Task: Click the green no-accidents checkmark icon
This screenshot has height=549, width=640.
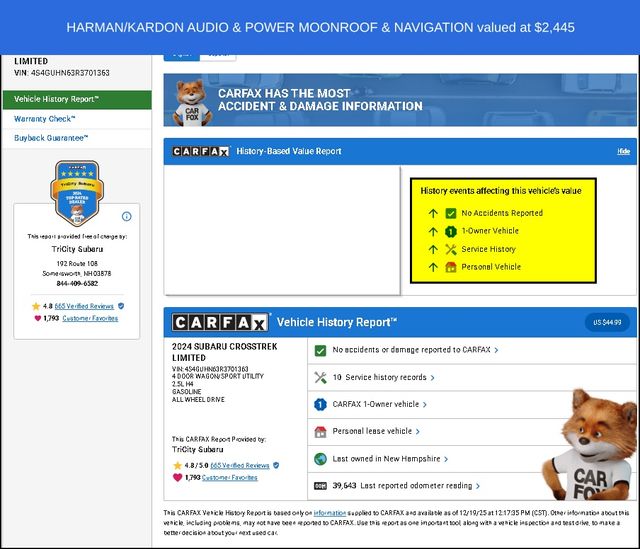Action: click(320, 351)
